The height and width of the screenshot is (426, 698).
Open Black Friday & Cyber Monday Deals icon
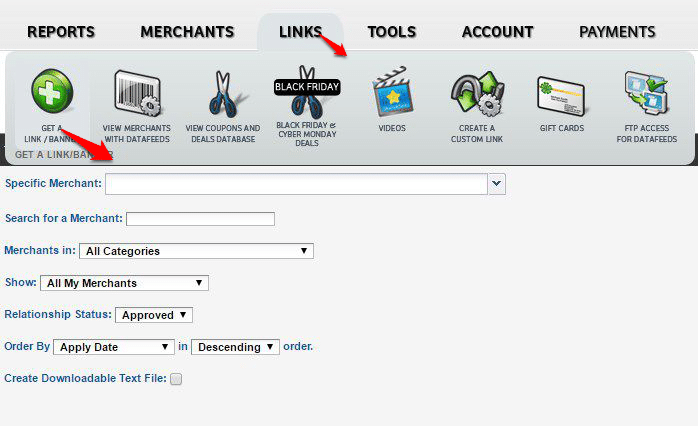307,92
